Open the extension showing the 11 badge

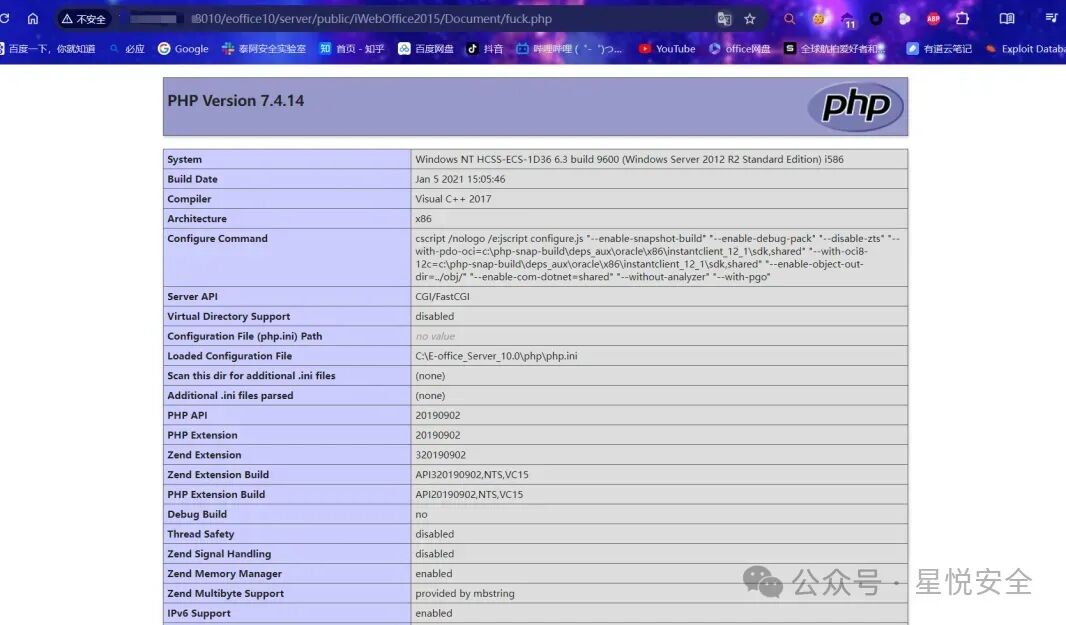point(848,20)
